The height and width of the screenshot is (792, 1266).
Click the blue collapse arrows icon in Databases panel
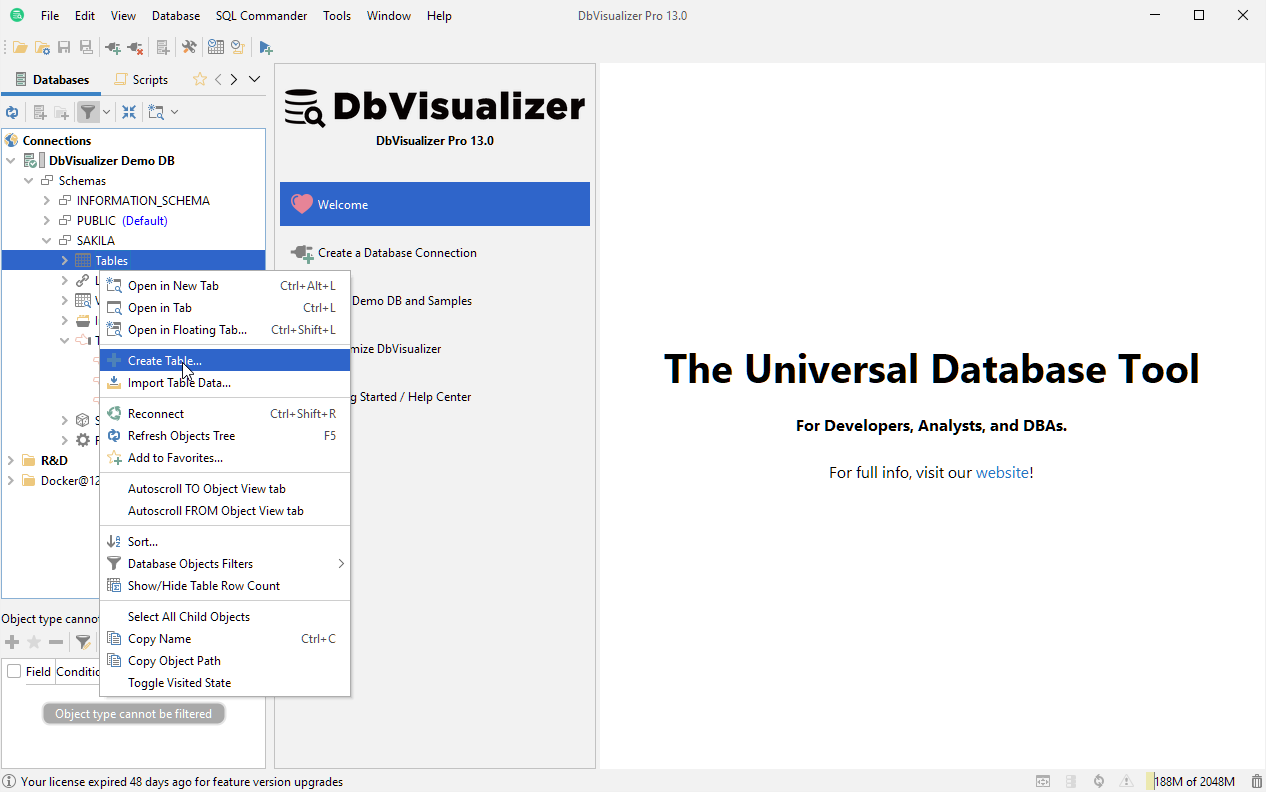(129, 112)
